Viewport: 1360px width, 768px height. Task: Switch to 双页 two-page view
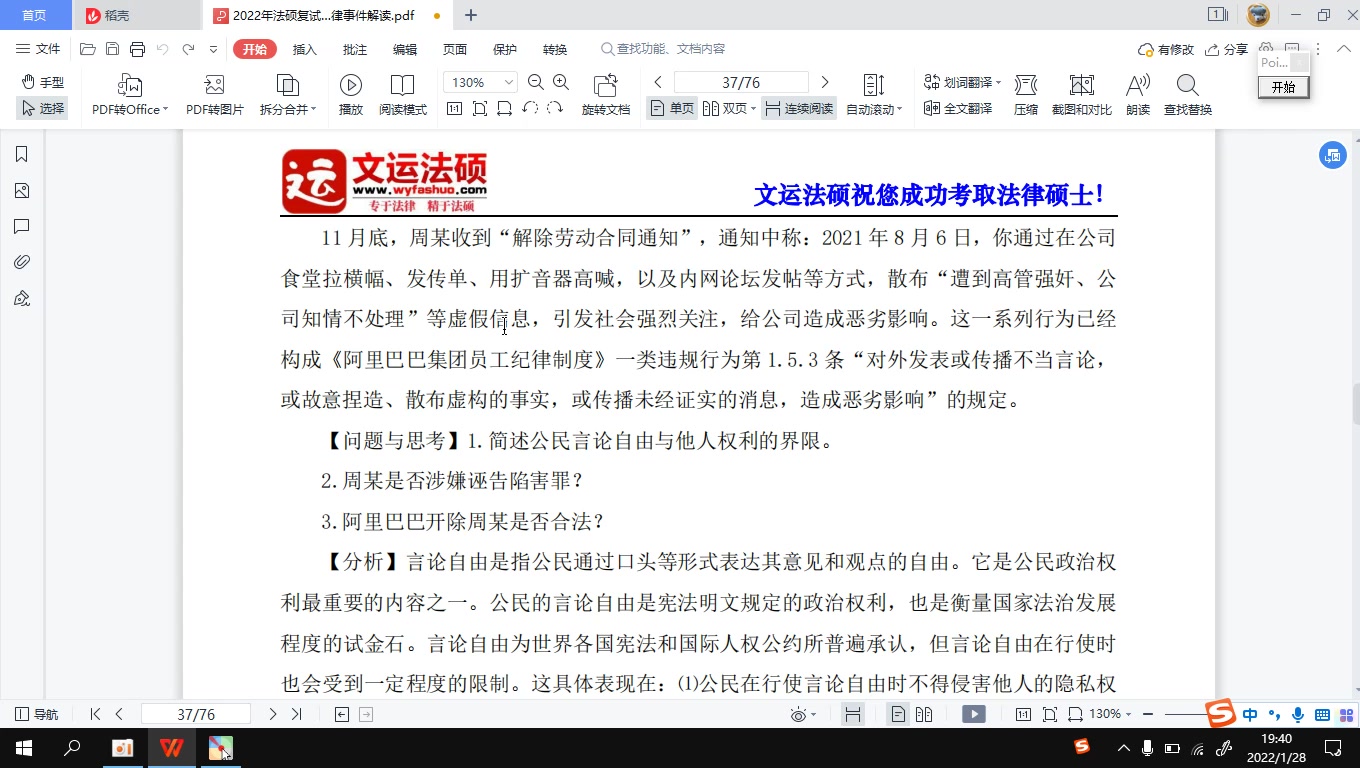(x=725, y=108)
